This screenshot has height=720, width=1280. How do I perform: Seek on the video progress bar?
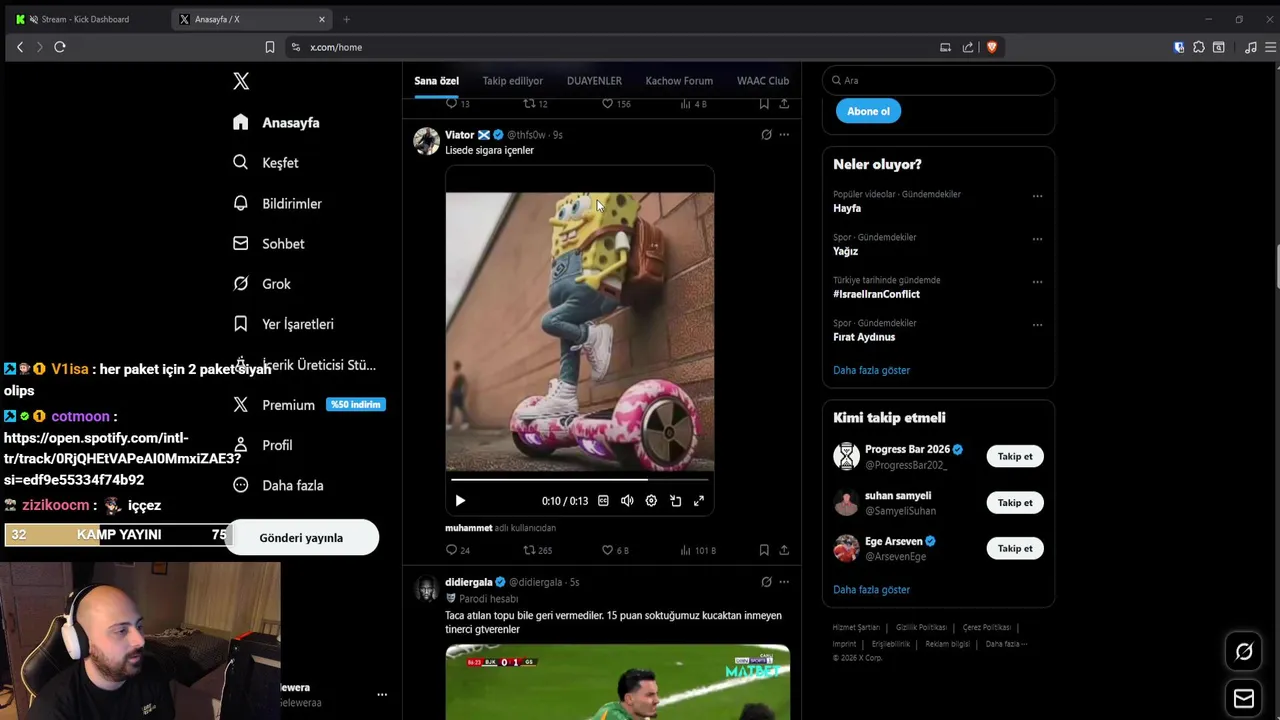(580, 481)
